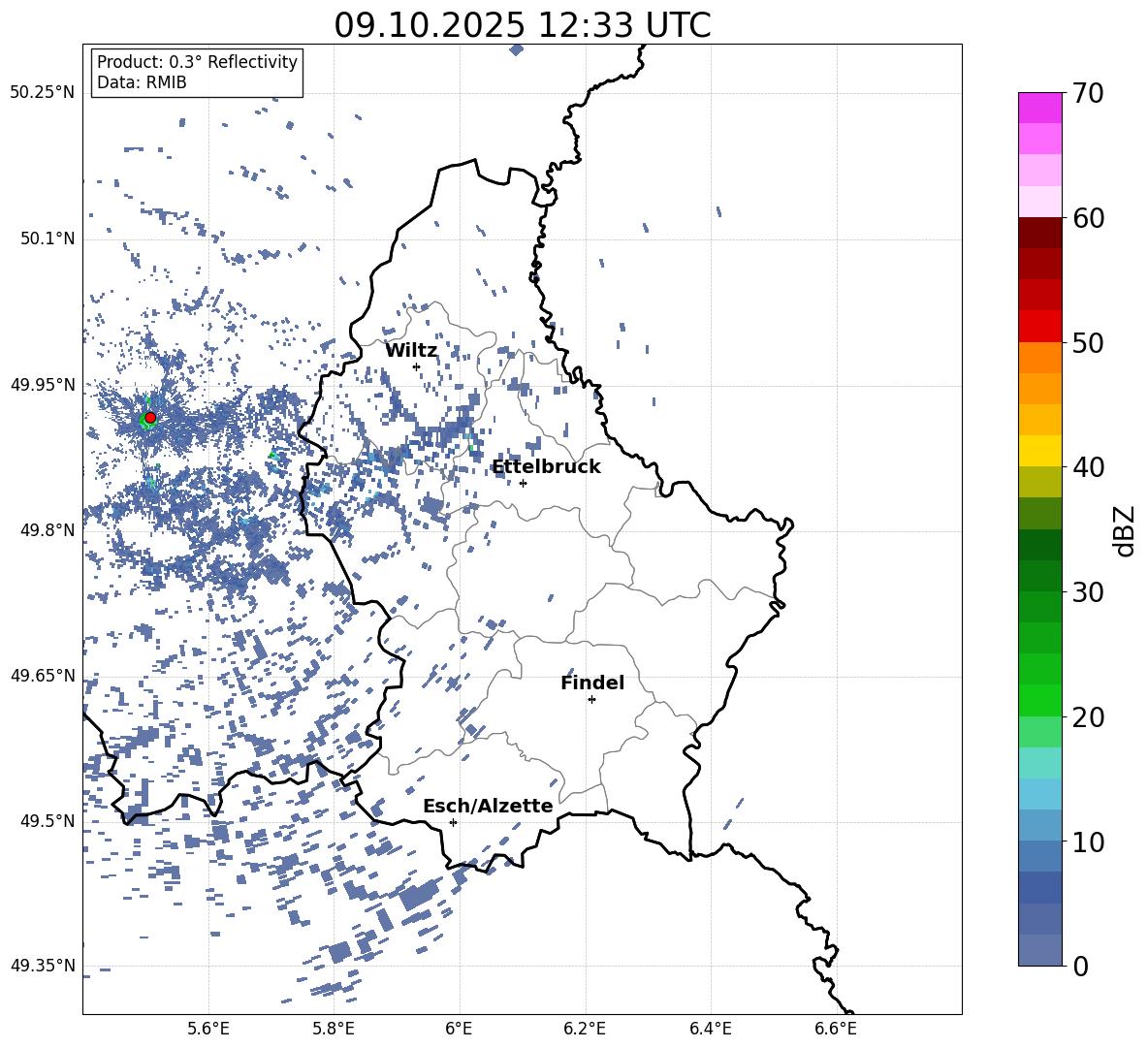Click the 49.8°N latitude label
Screen dimensions: 1148x1048
point(47,530)
